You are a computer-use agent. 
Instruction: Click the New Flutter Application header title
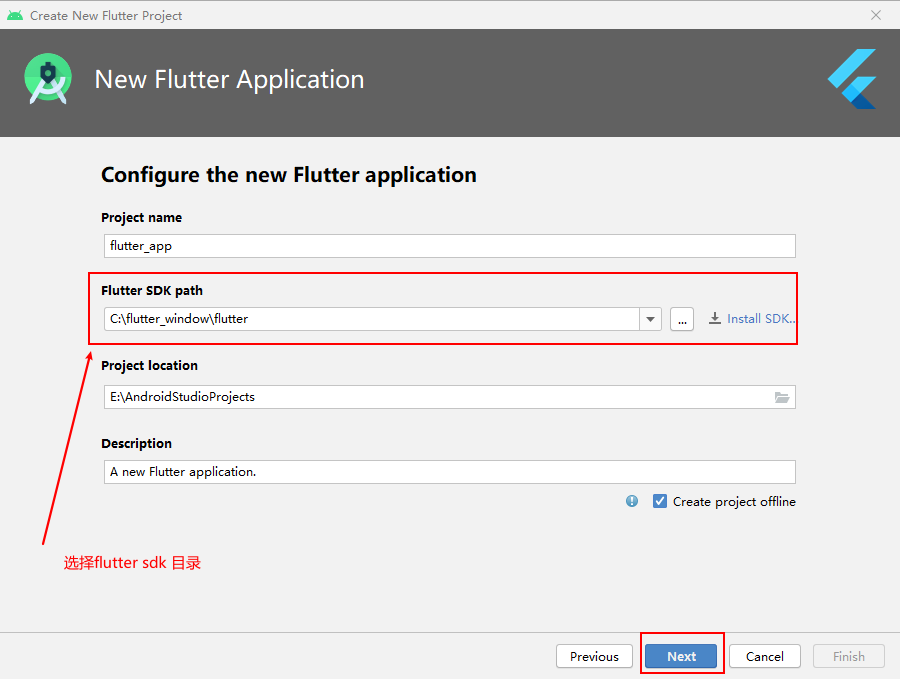pyautogui.click(x=229, y=79)
